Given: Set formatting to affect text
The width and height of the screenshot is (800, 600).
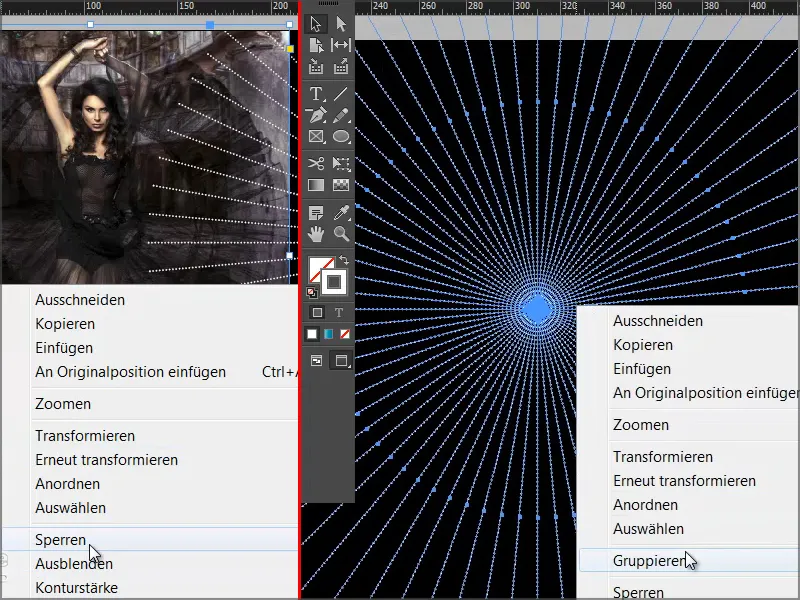Looking at the screenshot, I should click(x=339, y=312).
